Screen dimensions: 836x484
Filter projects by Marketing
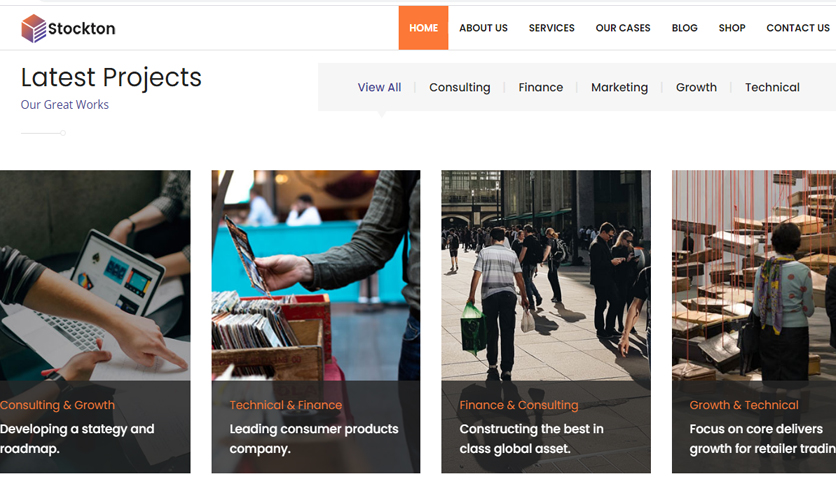click(x=620, y=87)
